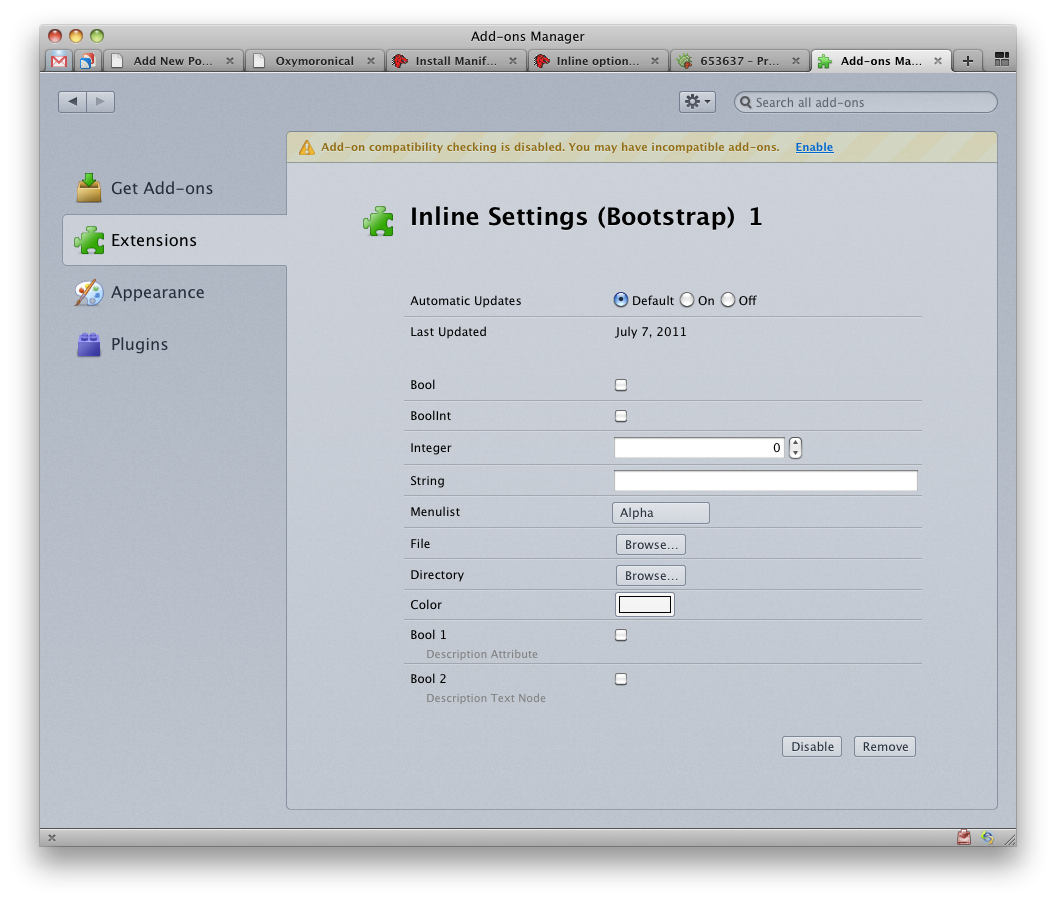Select Default for Automatic Updates

click(620, 300)
